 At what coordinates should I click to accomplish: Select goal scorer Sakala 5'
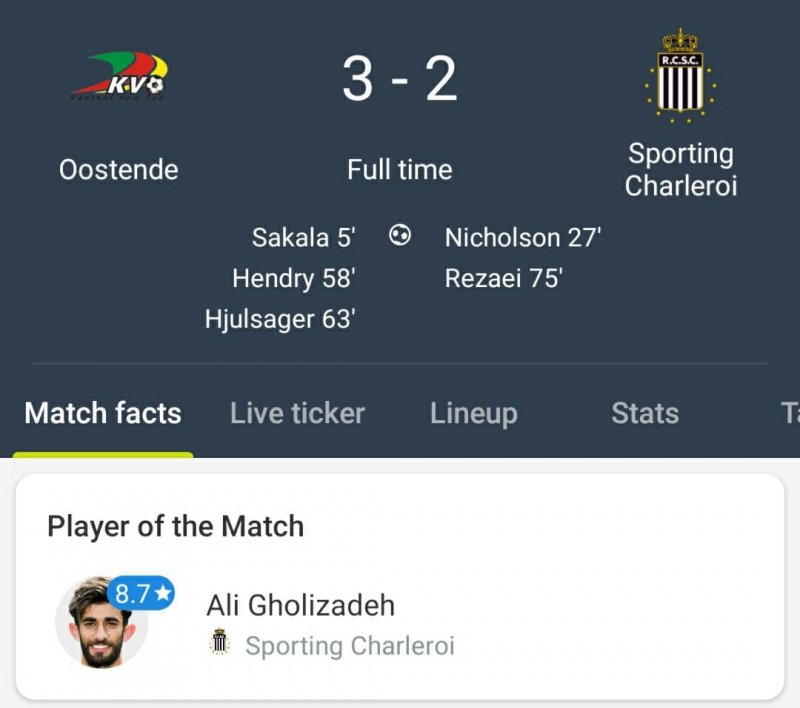click(x=304, y=237)
